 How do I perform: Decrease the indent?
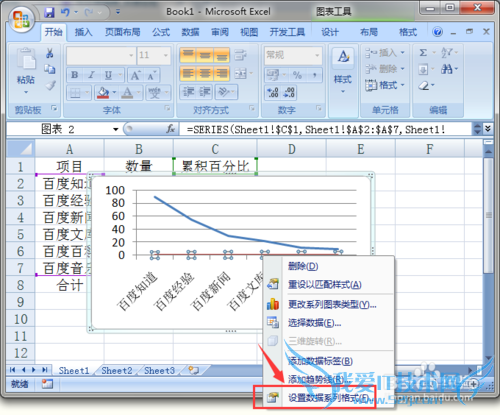[x=188, y=92]
